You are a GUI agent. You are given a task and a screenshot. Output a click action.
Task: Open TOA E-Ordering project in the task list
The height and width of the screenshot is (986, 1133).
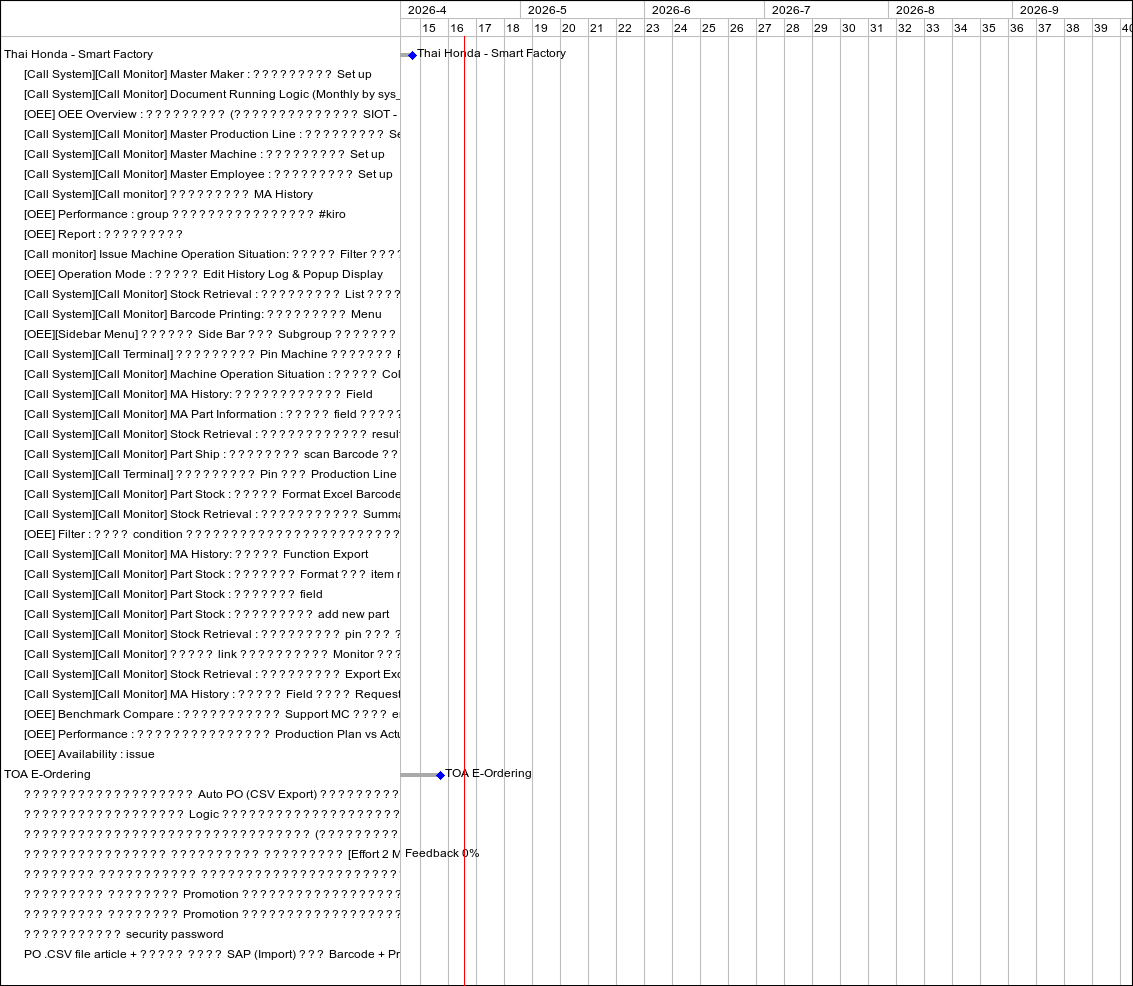click(47, 774)
